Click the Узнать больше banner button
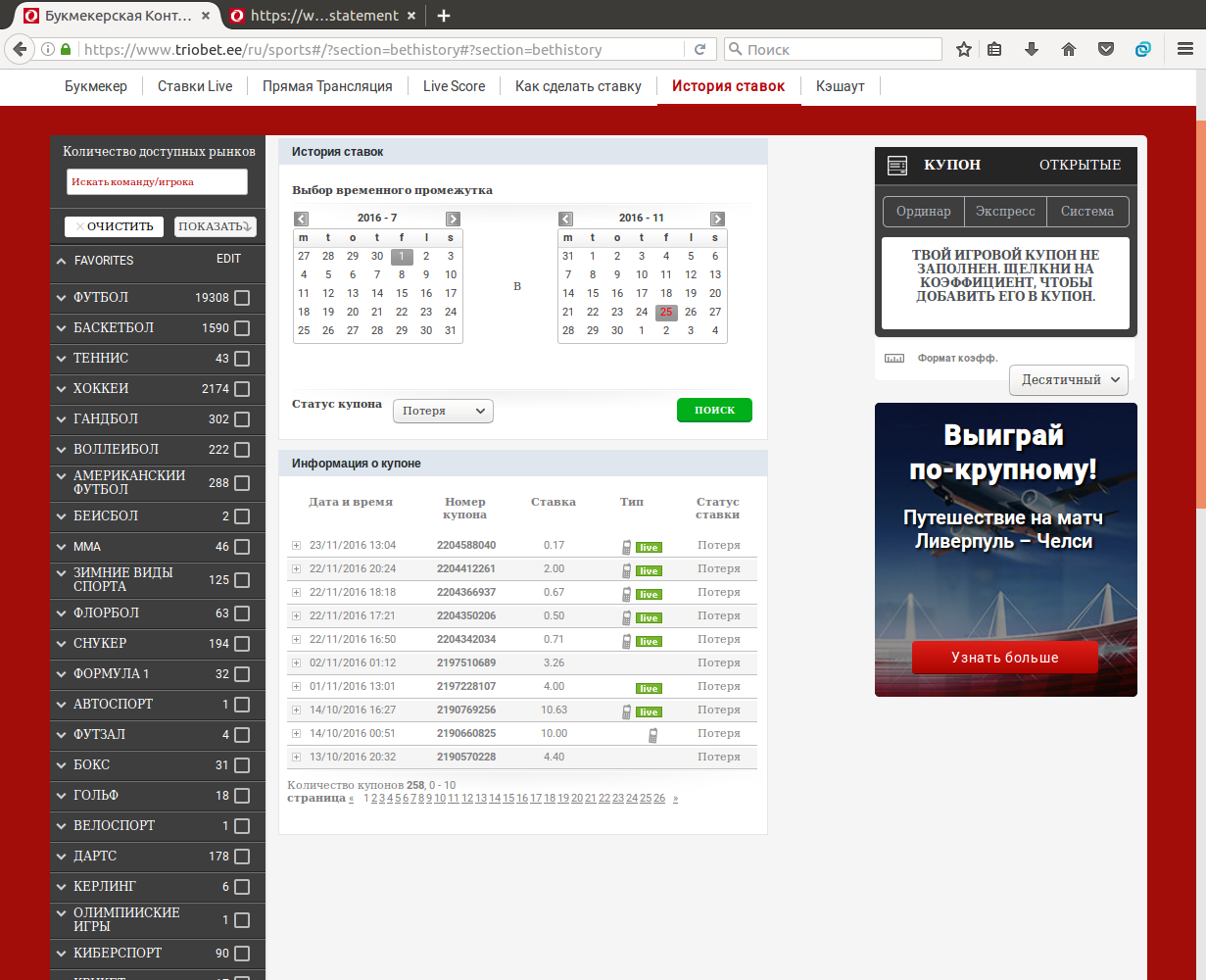Image resolution: width=1206 pixels, height=980 pixels. click(x=1005, y=658)
